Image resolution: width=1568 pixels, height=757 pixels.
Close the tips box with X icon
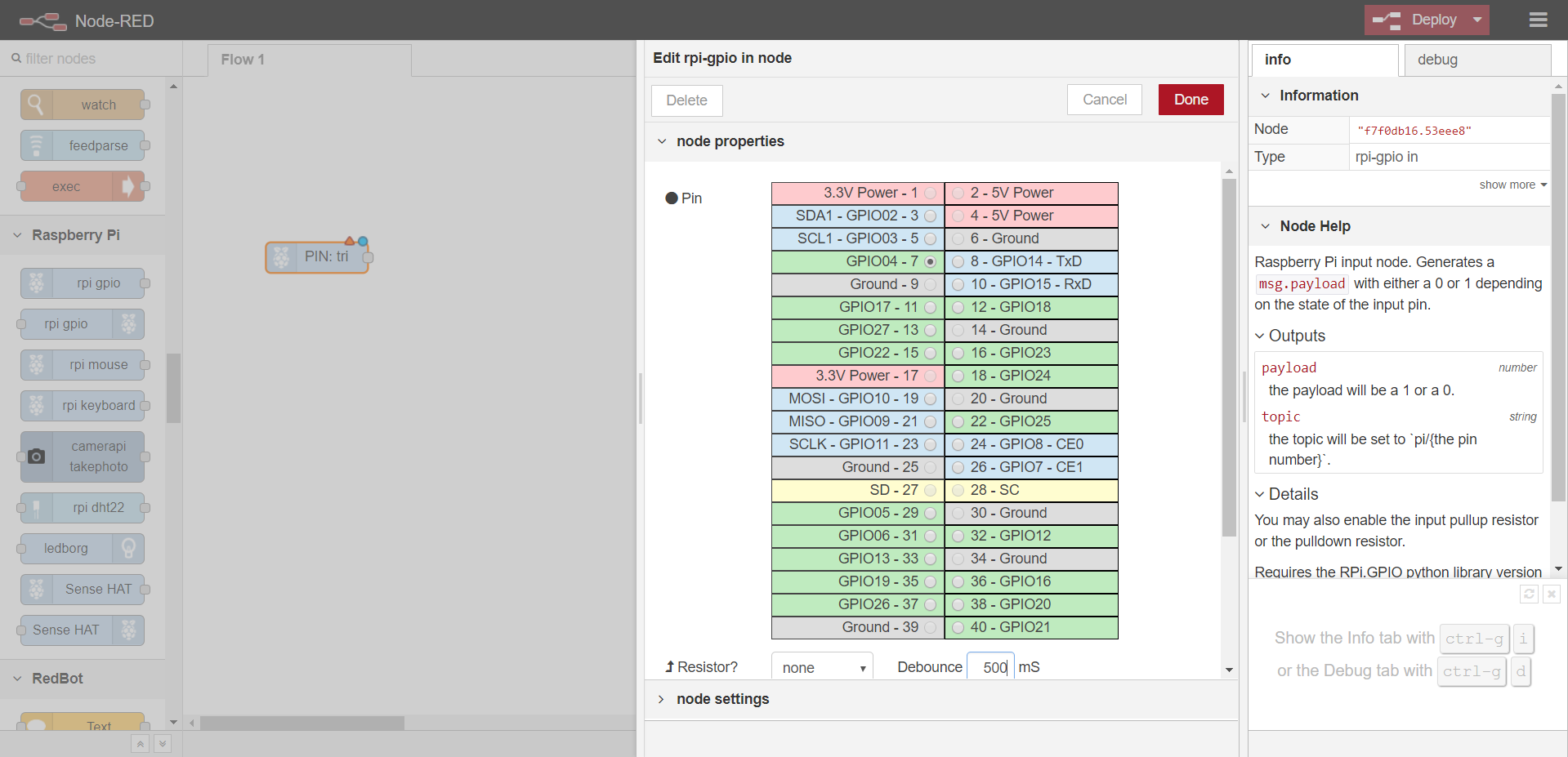pos(1552,594)
